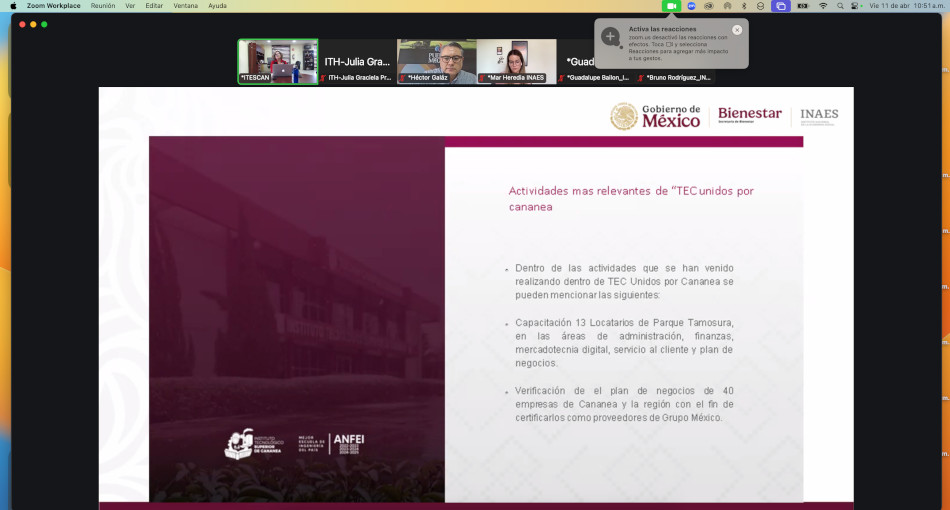Open the Ventana menu

click(x=185, y=5)
